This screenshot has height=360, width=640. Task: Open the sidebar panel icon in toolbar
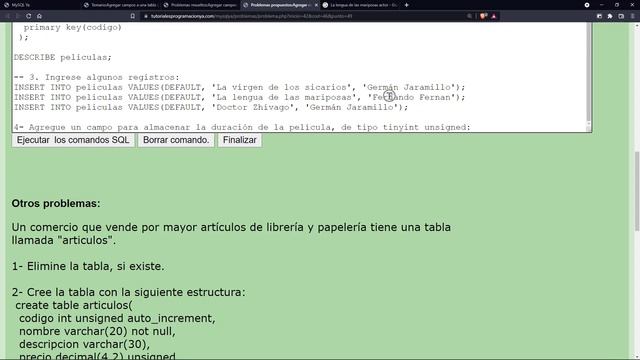599,16
